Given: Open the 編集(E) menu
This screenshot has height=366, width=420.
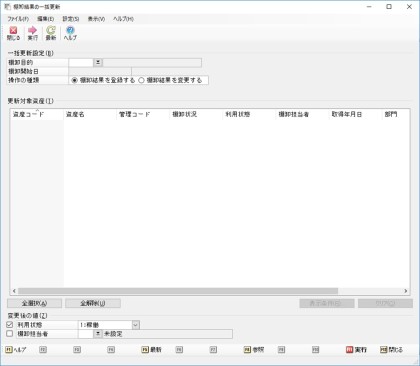Looking at the screenshot, I should point(45,19).
